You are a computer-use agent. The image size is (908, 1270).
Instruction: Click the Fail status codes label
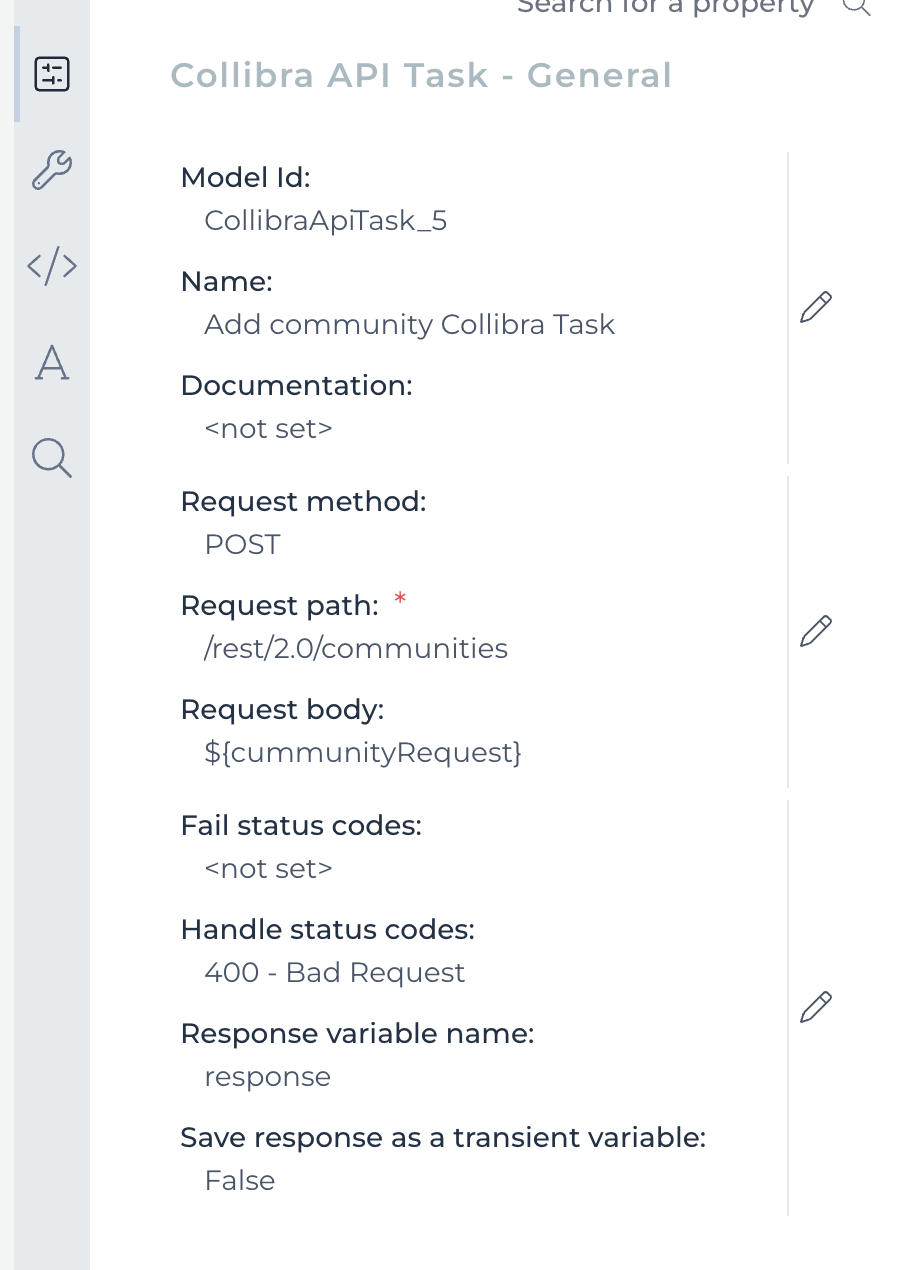click(302, 826)
